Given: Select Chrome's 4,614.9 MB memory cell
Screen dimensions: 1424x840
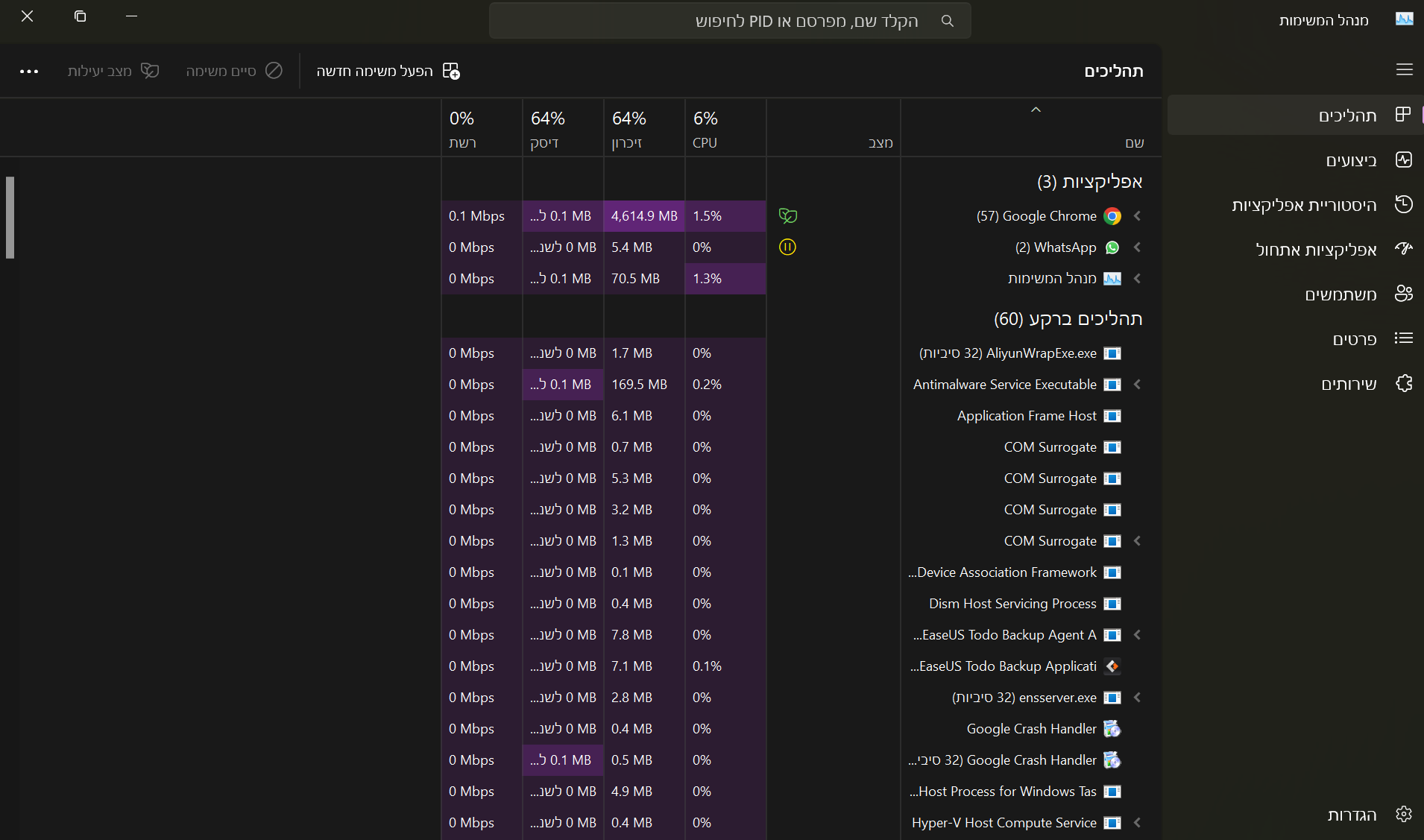Looking at the screenshot, I should tap(644, 216).
